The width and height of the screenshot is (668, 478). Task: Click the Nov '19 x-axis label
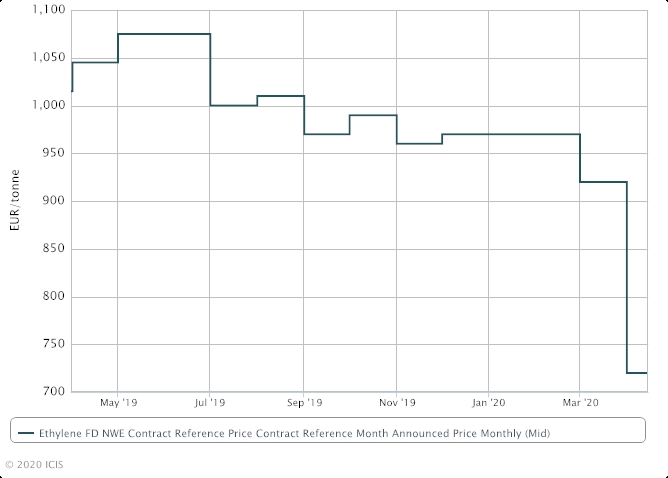[x=396, y=403]
